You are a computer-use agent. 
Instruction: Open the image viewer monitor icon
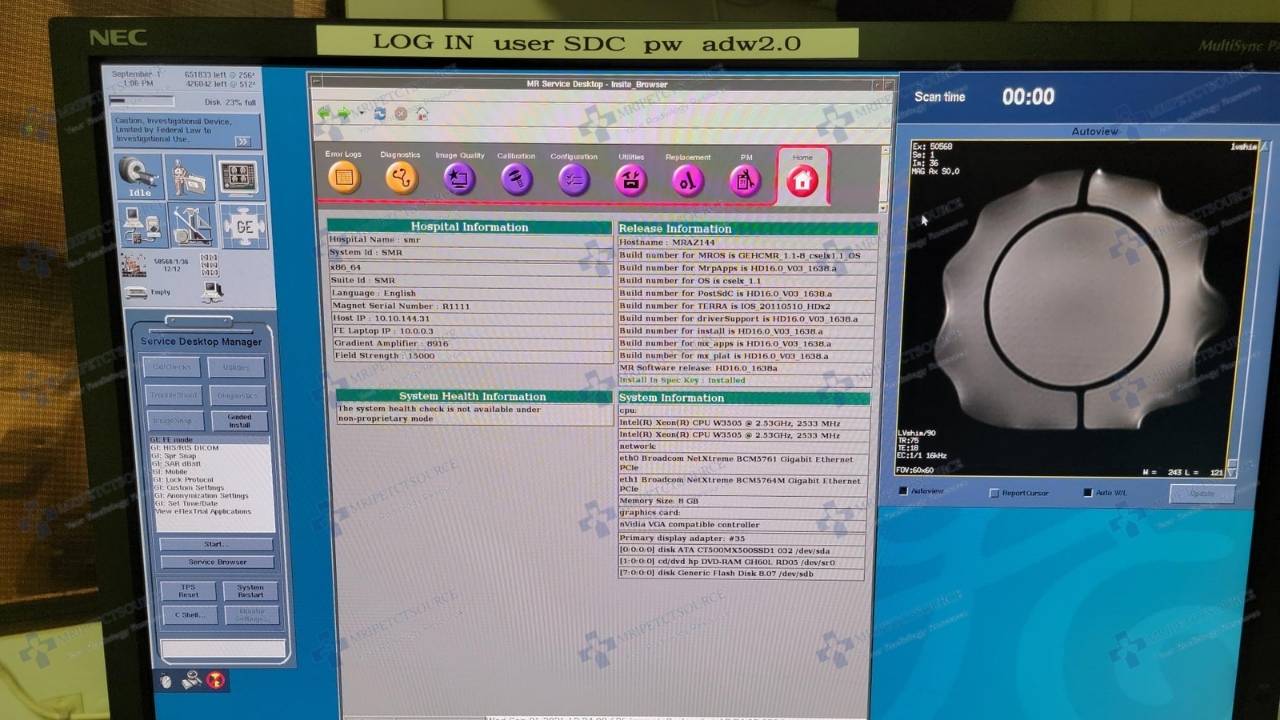(240, 177)
